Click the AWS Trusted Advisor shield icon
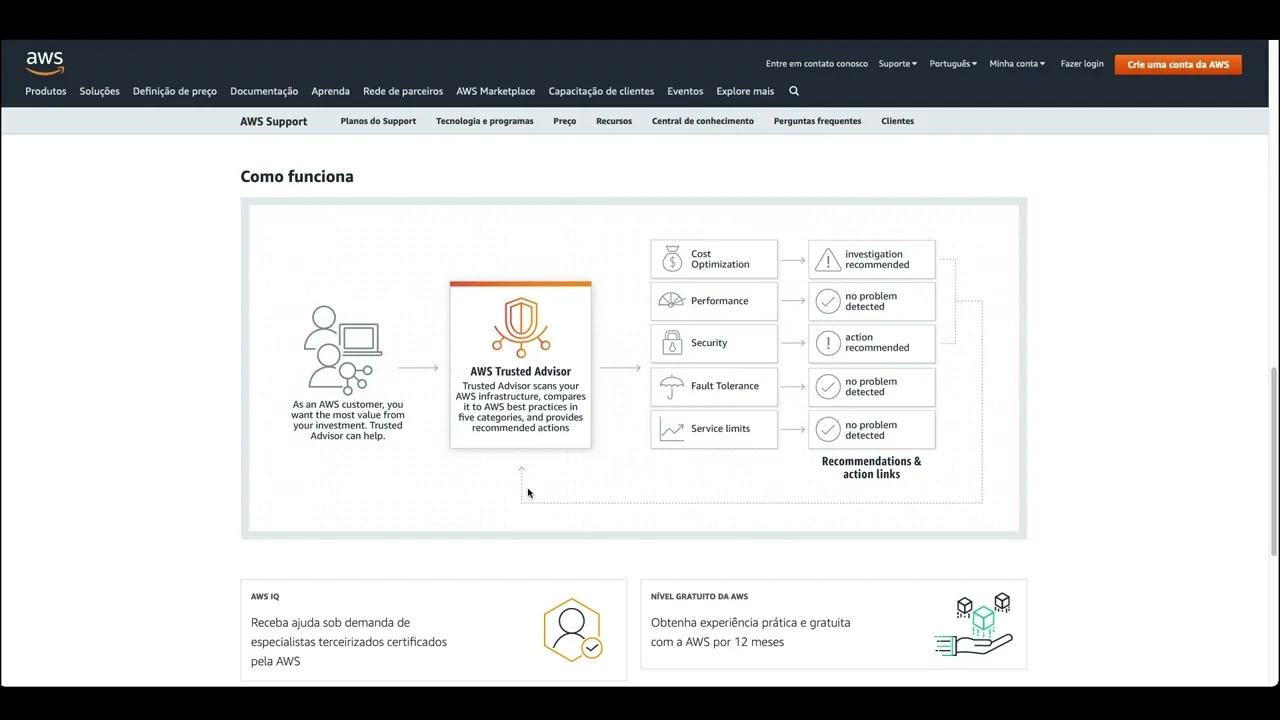 [521, 327]
